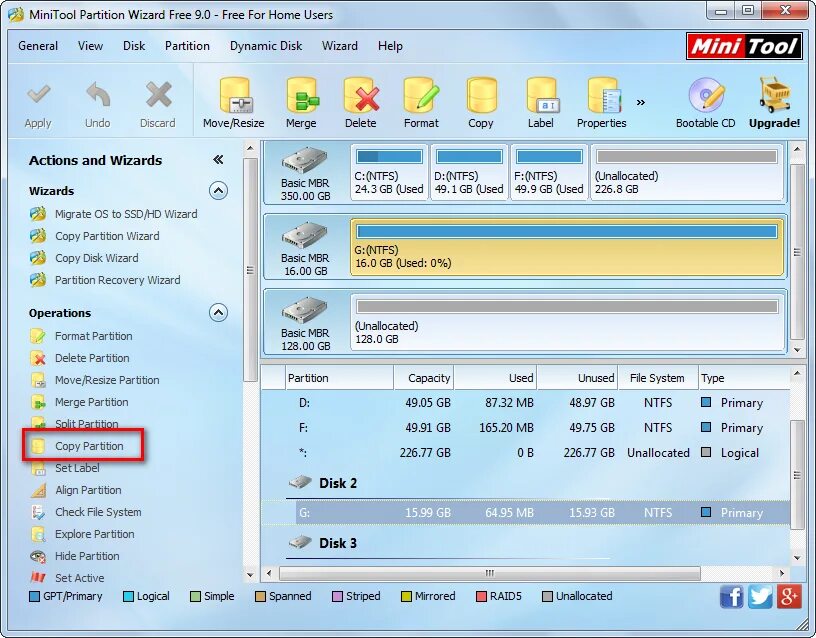816x638 pixels.
Task: Open the Disk menu
Action: 134,46
